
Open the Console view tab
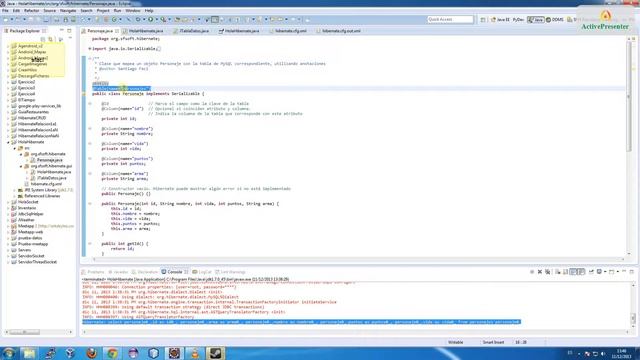(x=174, y=272)
